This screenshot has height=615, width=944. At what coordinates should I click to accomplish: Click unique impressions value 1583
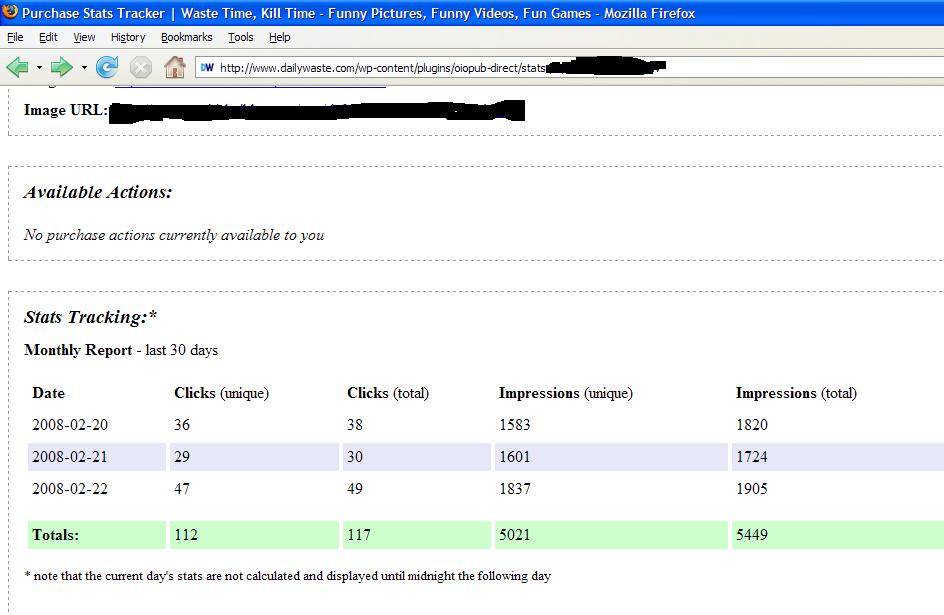pos(515,425)
